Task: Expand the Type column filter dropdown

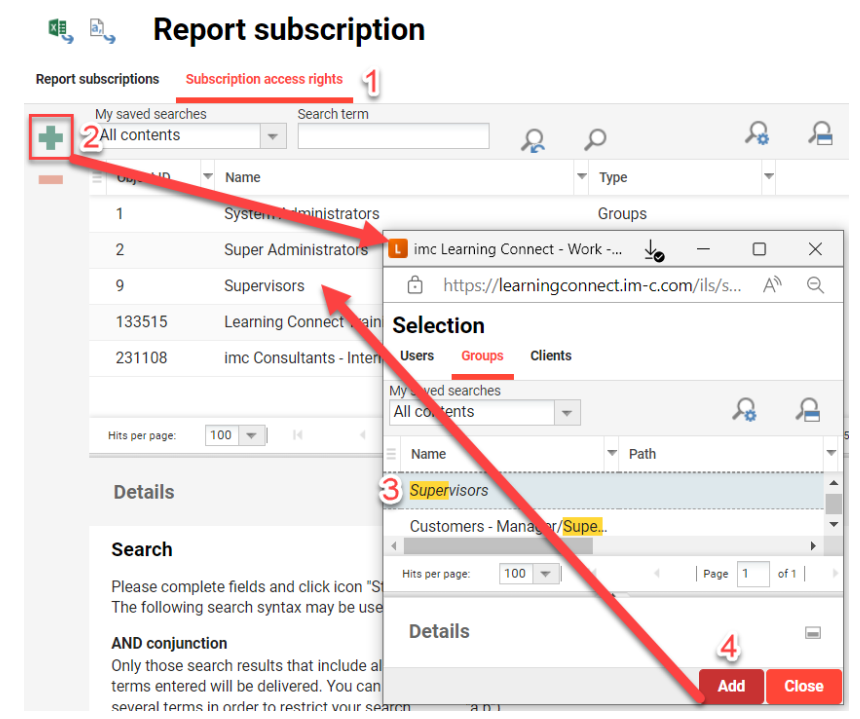Action: [x=768, y=177]
